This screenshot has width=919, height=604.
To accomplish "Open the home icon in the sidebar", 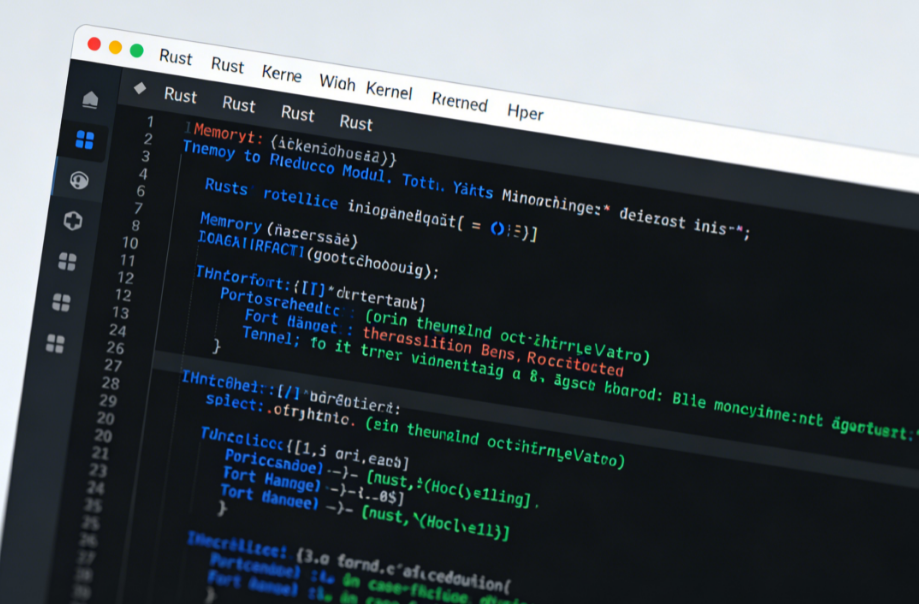I will tap(90, 100).
